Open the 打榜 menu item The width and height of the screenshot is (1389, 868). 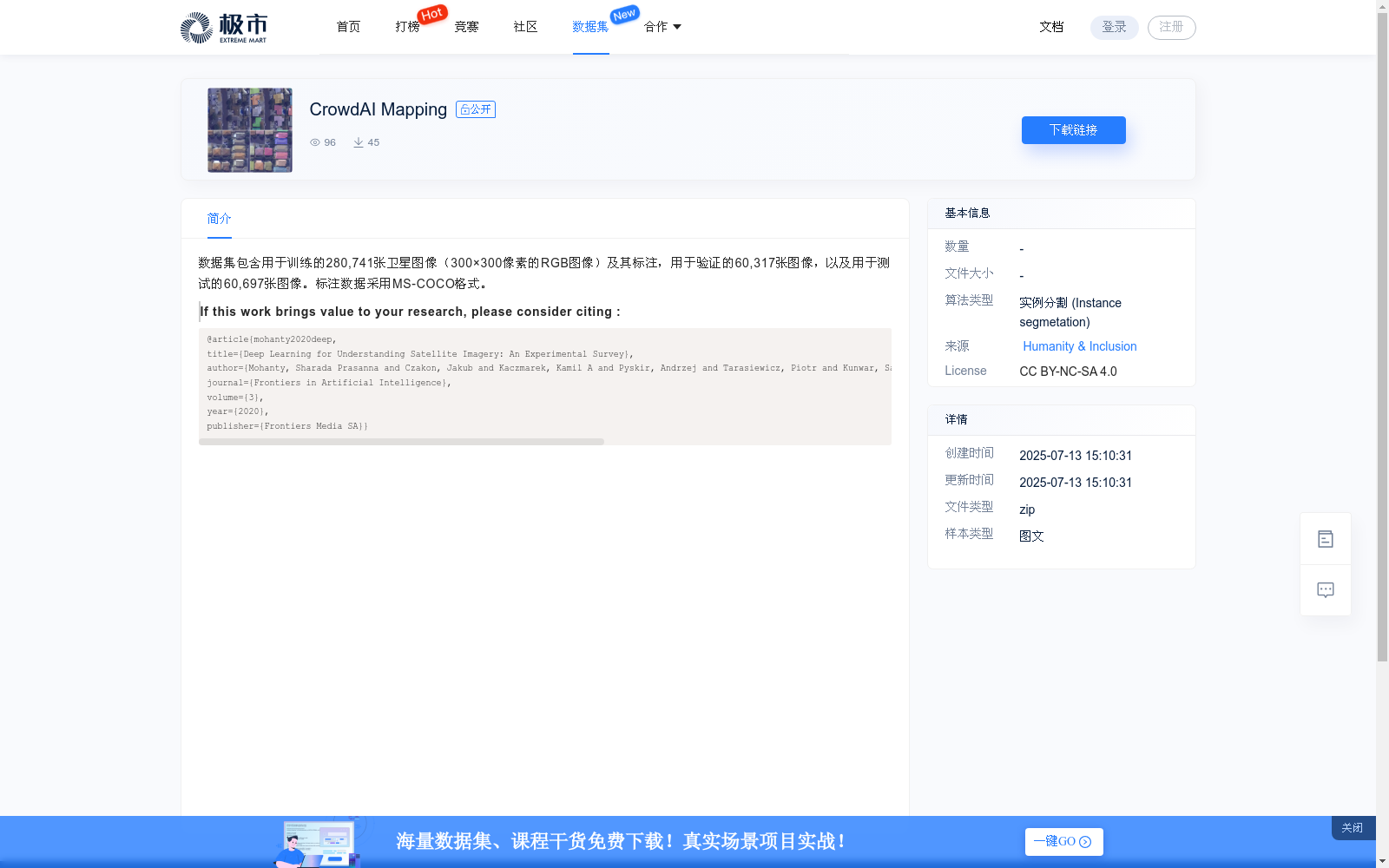click(x=407, y=27)
